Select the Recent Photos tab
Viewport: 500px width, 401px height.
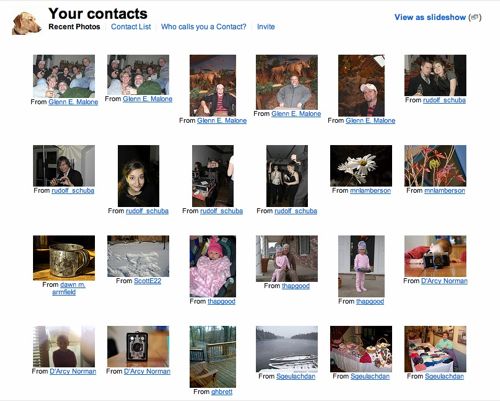tap(74, 27)
